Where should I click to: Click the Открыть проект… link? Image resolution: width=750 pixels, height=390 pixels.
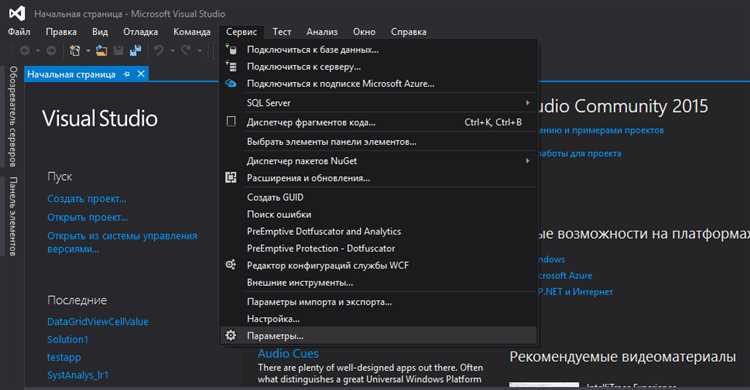point(88,217)
